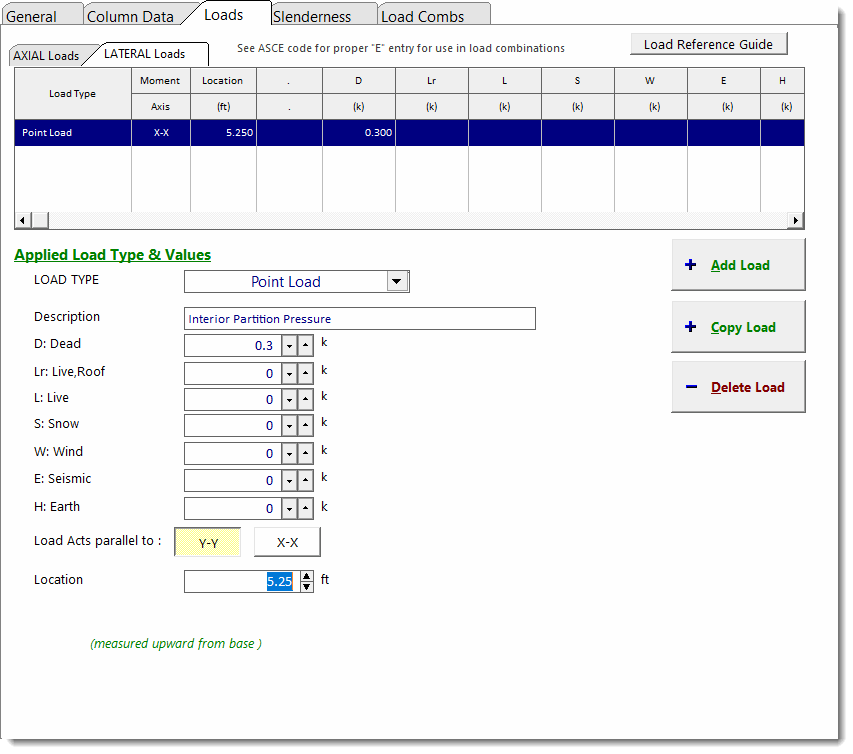Decrease the Lr: Live,Roof load value
Image resolution: width=853 pixels, height=754 pixels.
click(288, 373)
